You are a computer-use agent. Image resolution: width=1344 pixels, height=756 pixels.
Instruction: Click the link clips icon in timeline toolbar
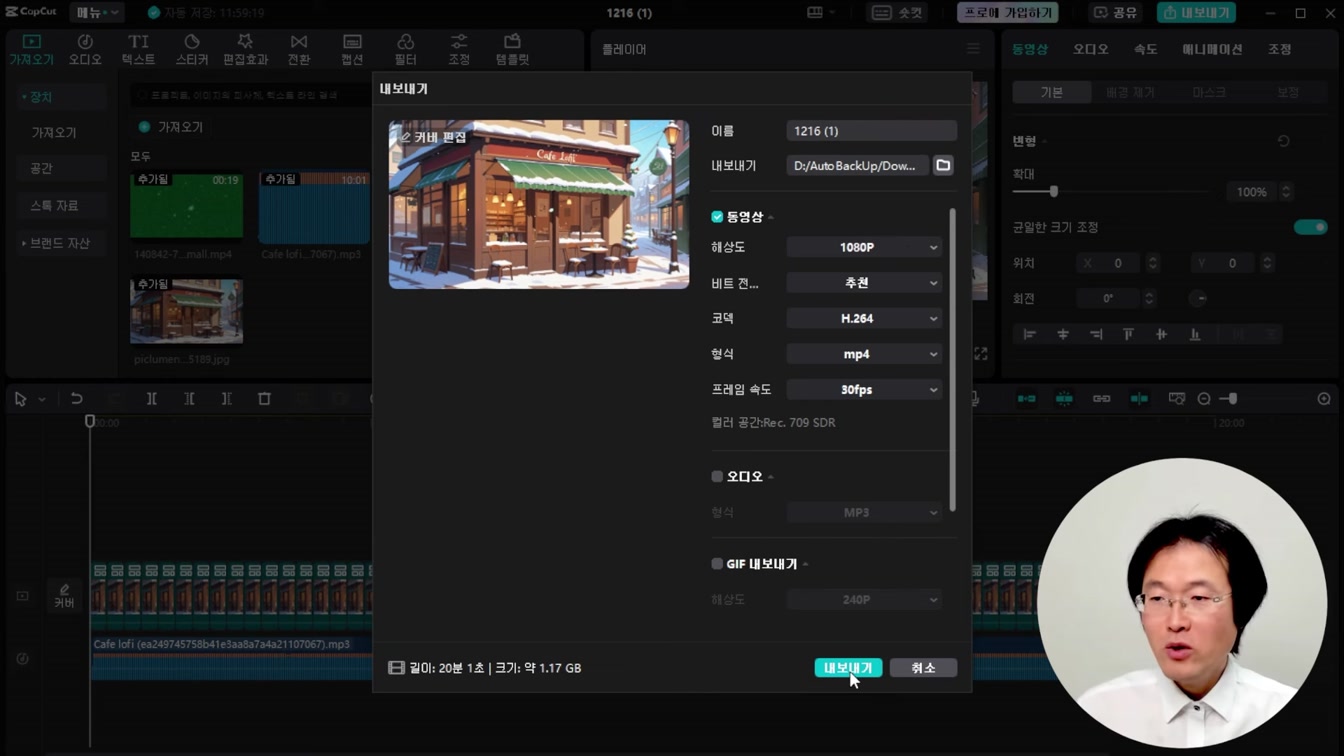coord(1101,398)
